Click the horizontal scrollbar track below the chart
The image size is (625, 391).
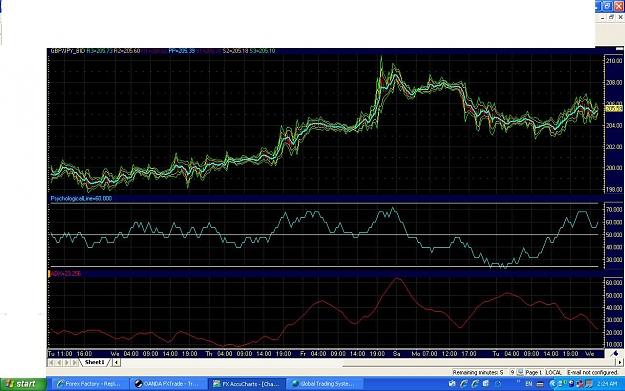click(x=368, y=362)
